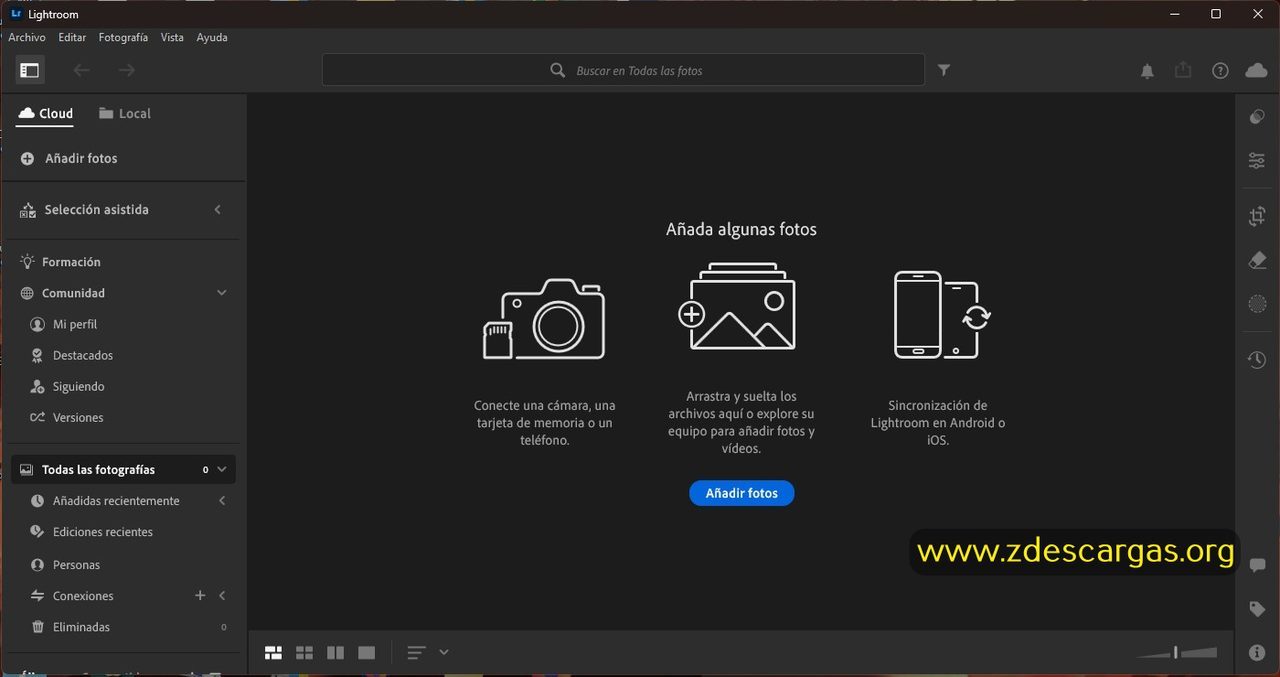Switch to square grid view
Image resolution: width=1280 pixels, height=677 pixels.
pos(304,653)
